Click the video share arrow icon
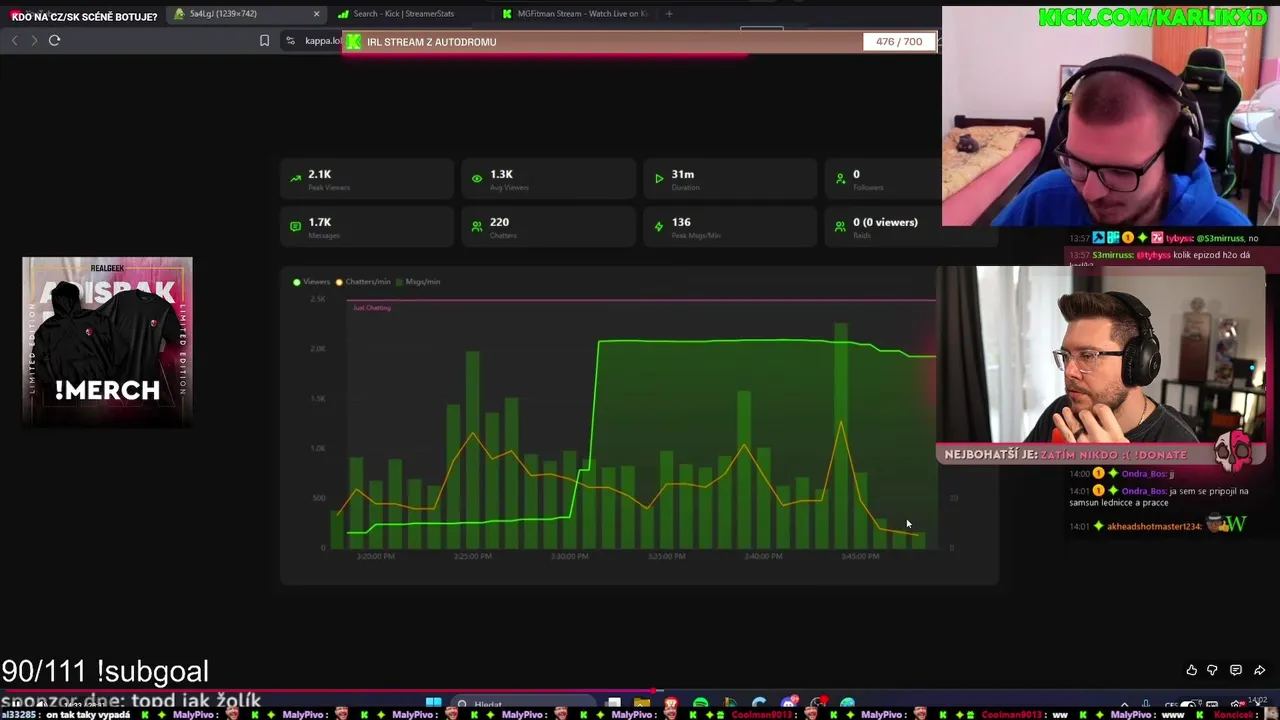Image resolution: width=1280 pixels, height=720 pixels. [1259, 670]
